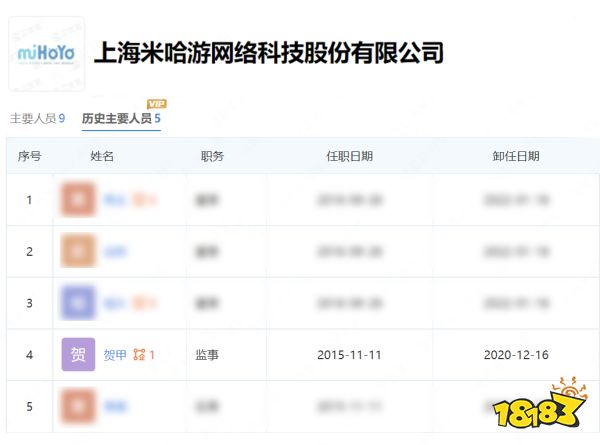Open the miHoYo company logo
This screenshot has width=600, height=445.
[x=46, y=54]
